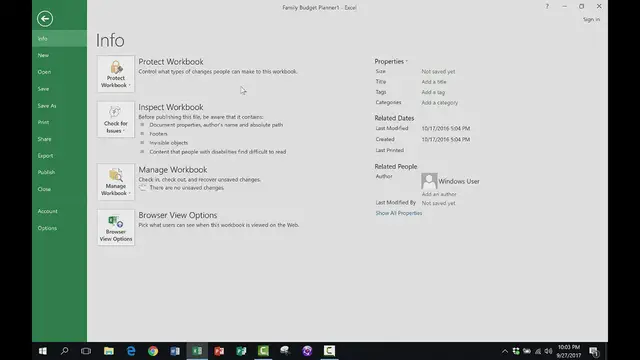Image resolution: width=640 pixels, height=360 pixels.
Task: Open PowerPoint from the taskbar
Action: 219,351
